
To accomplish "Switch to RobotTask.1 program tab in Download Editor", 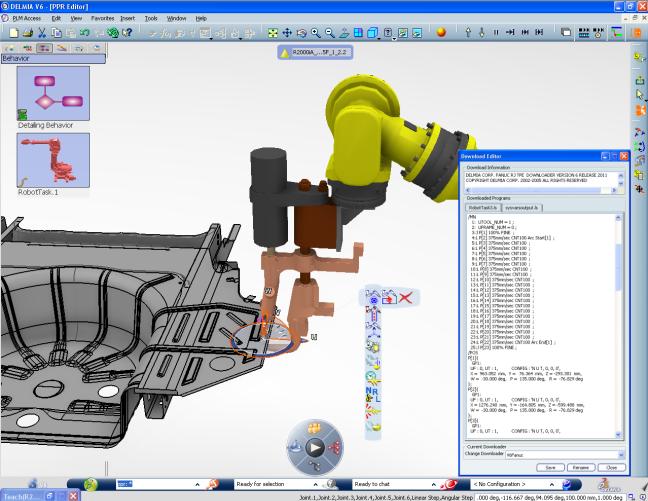I will coord(483,208).
